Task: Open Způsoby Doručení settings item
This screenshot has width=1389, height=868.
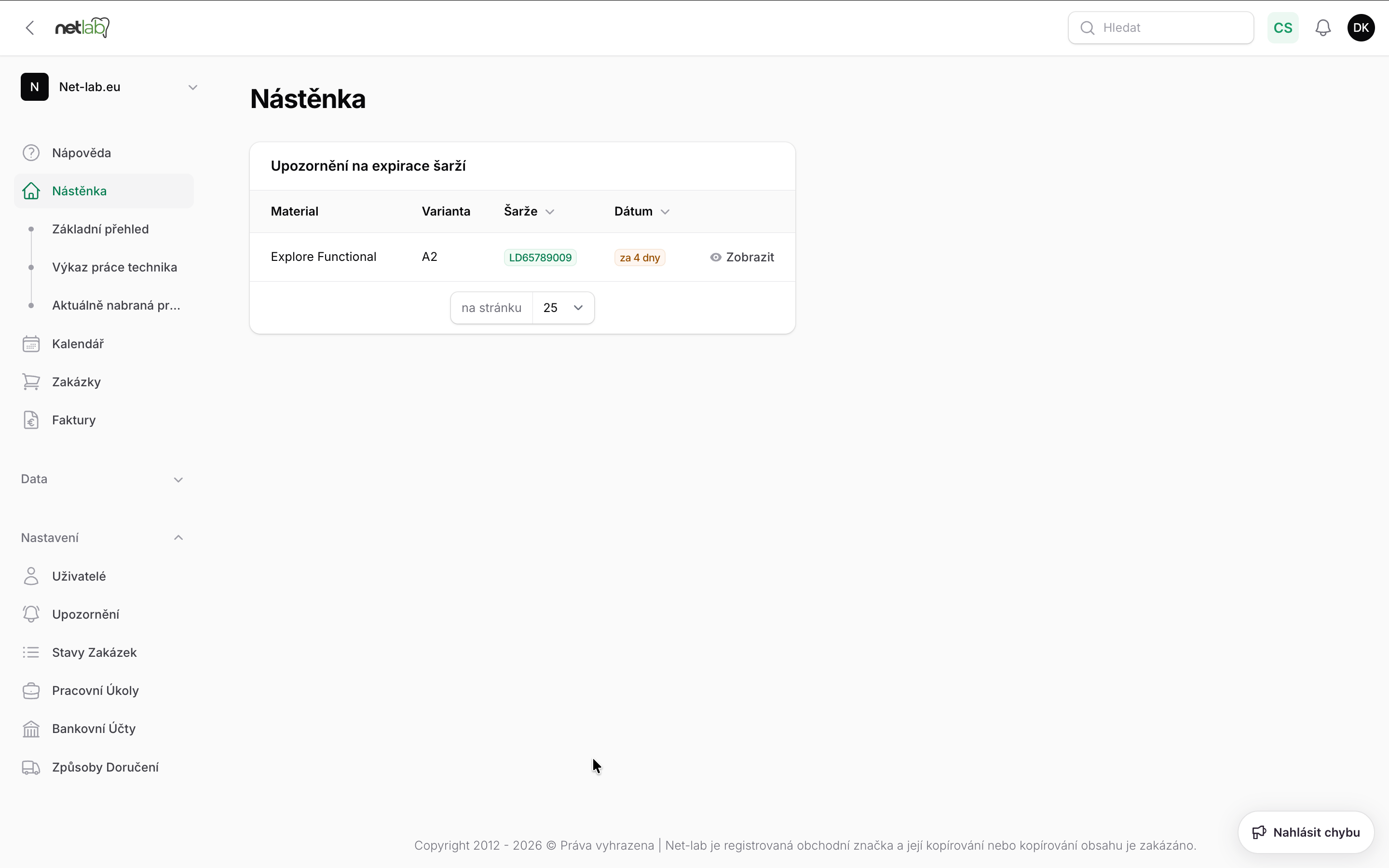Action: click(x=104, y=768)
